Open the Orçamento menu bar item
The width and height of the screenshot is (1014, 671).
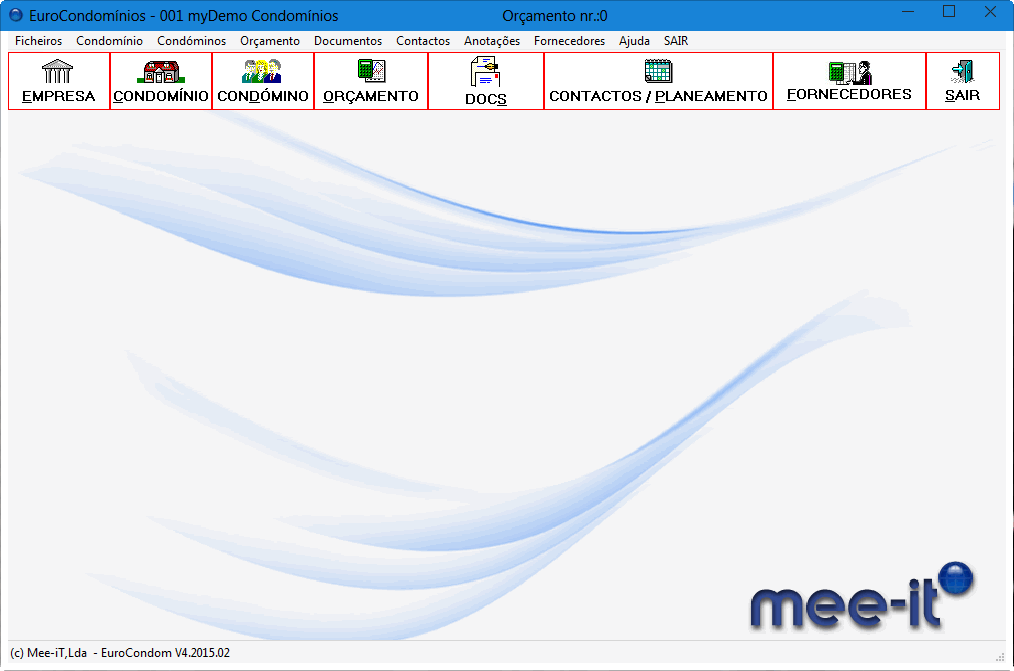[270, 41]
